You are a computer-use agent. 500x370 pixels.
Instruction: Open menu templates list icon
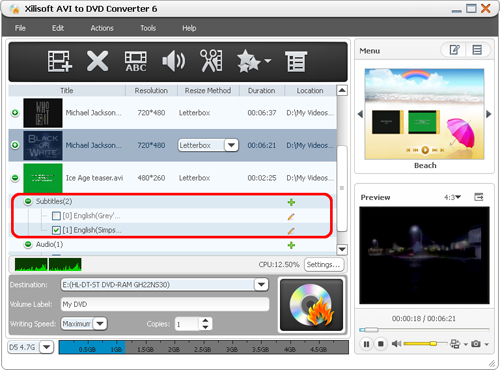coord(477,50)
